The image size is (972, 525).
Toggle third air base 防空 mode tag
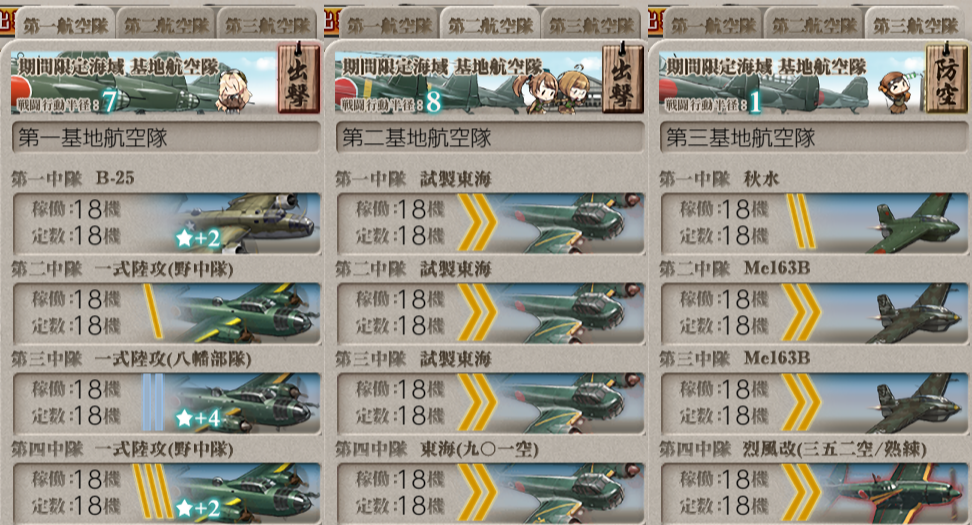(947, 77)
